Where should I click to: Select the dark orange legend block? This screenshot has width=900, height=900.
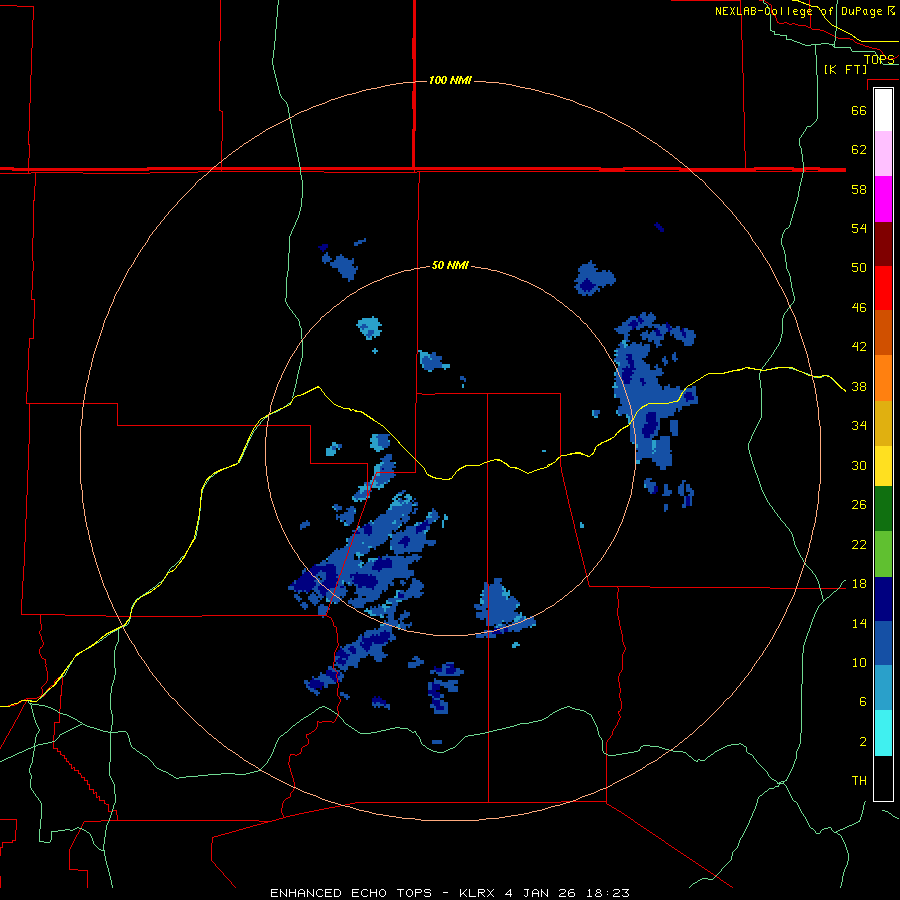click(x=883, y=333)
